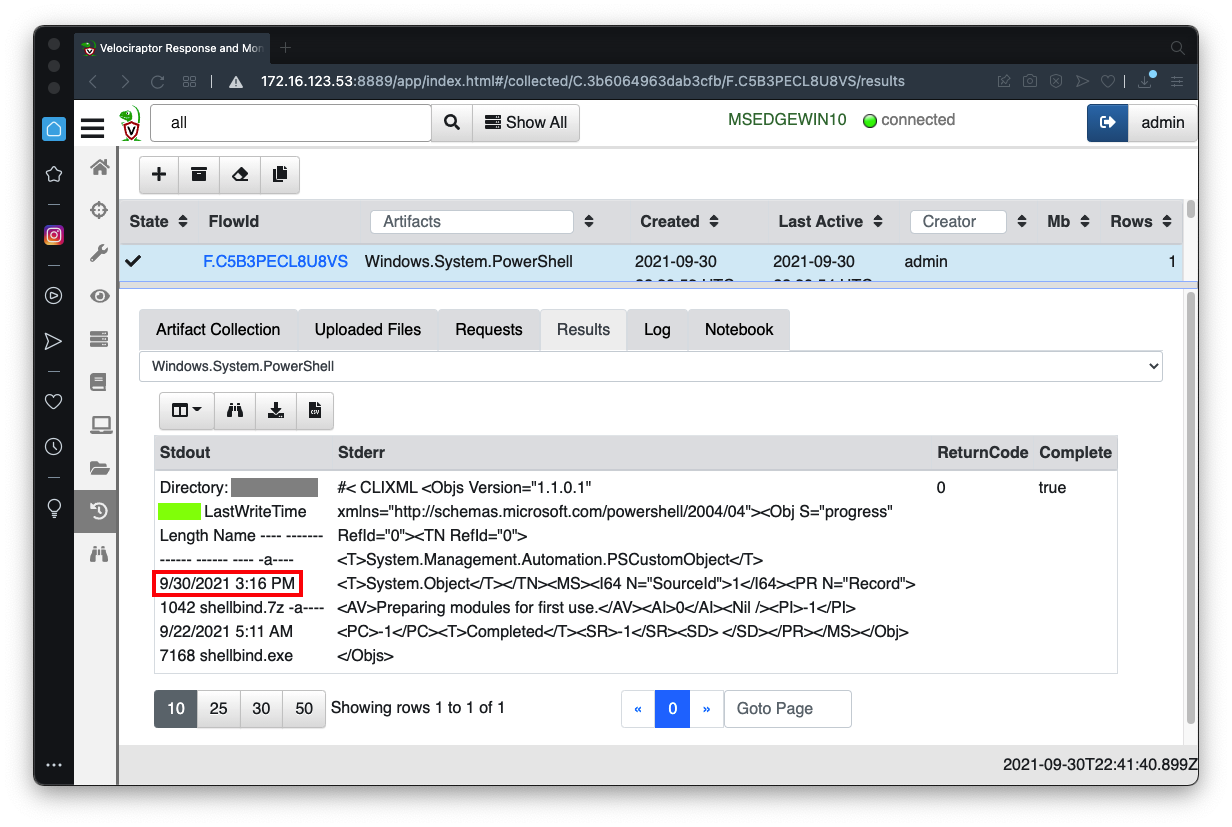Select current page 0 button

coord(672,708)
